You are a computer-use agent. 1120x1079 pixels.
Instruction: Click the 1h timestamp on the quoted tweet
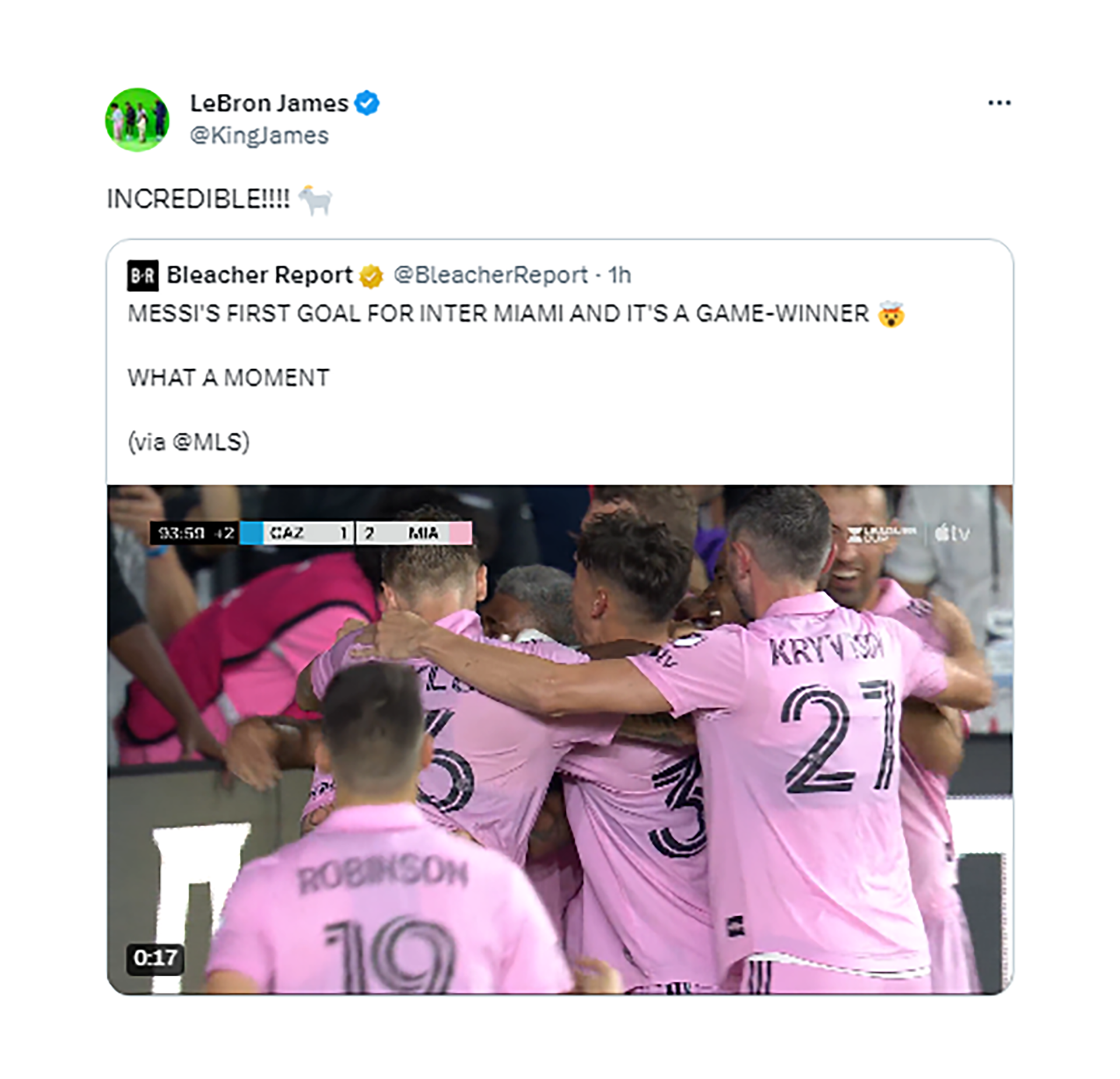(x=619, y=275)
